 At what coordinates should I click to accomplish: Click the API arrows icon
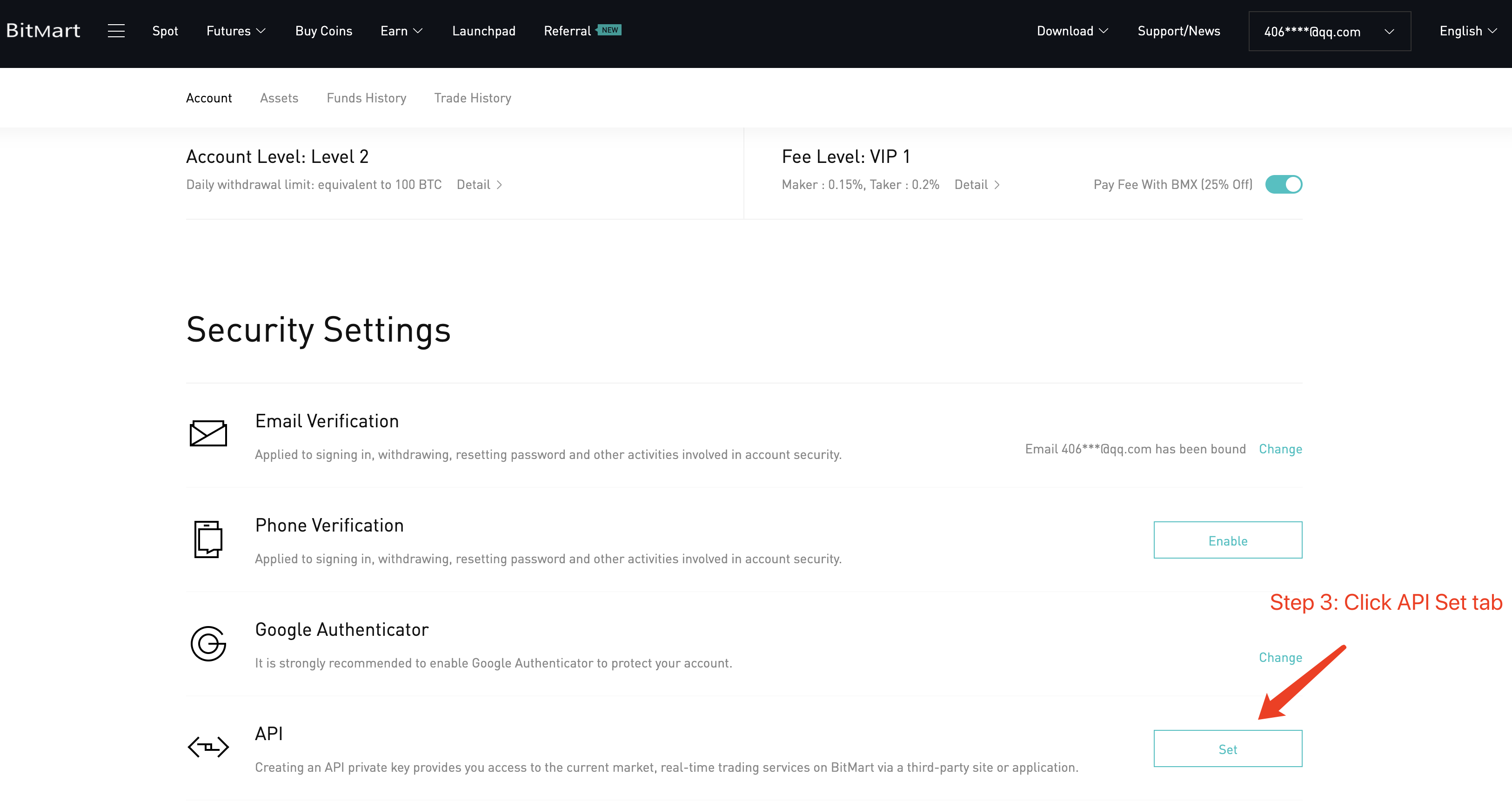tap(208, 747)
